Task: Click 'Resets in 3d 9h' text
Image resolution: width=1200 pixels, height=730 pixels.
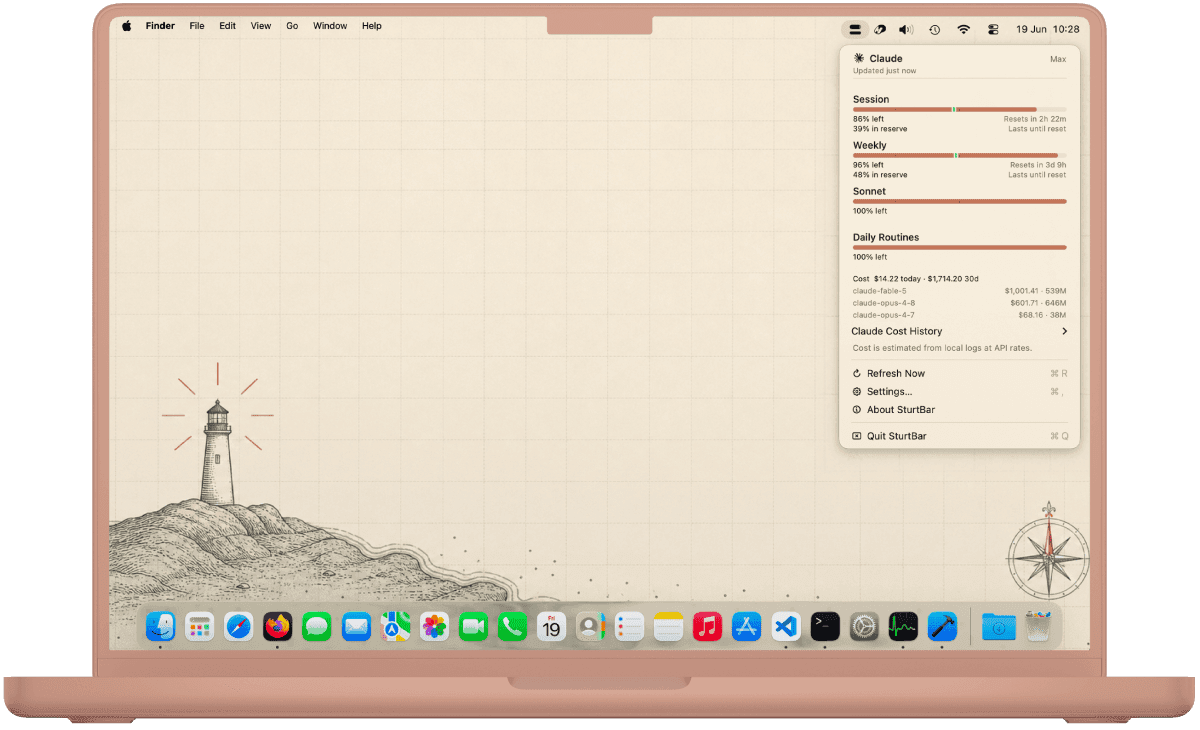Action: pos(1038,165)
